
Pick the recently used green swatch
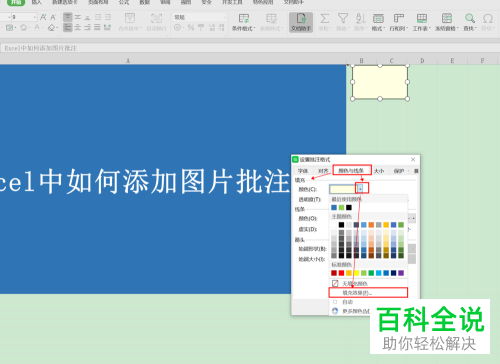tap(341, 208)
